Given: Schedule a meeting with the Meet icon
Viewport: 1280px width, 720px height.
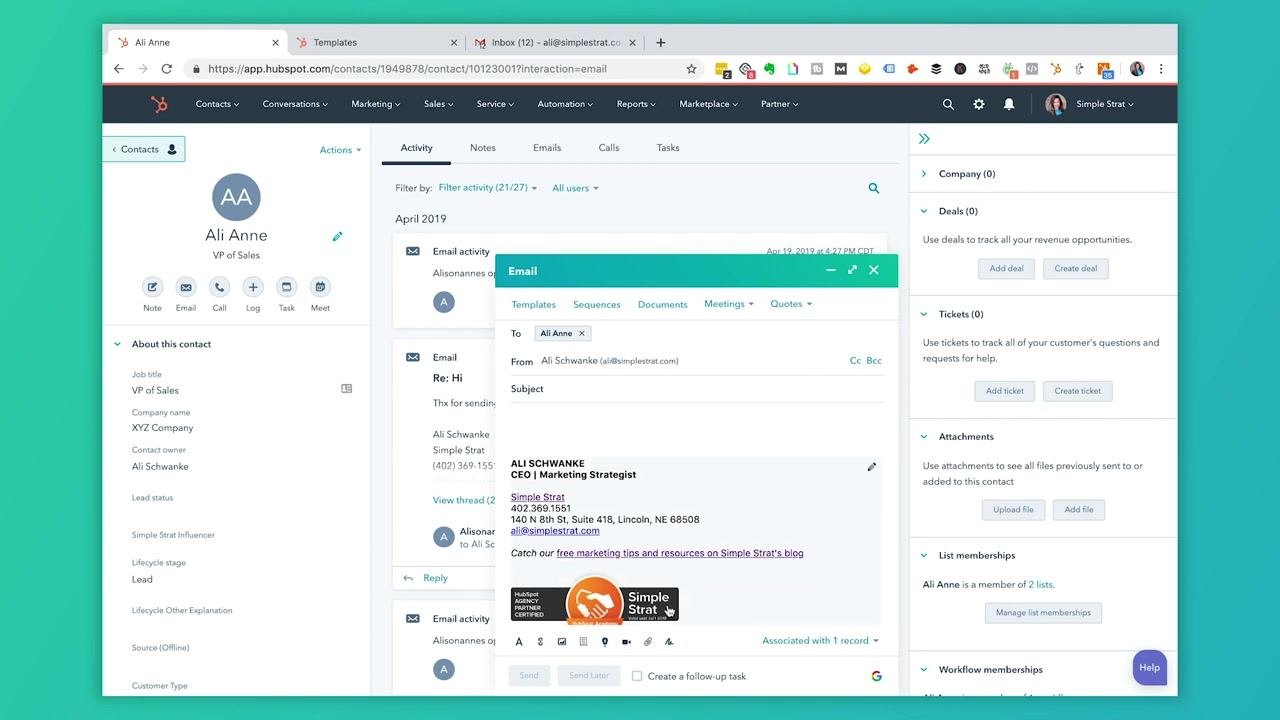Looking at the screenshot, I should (320, 287).
